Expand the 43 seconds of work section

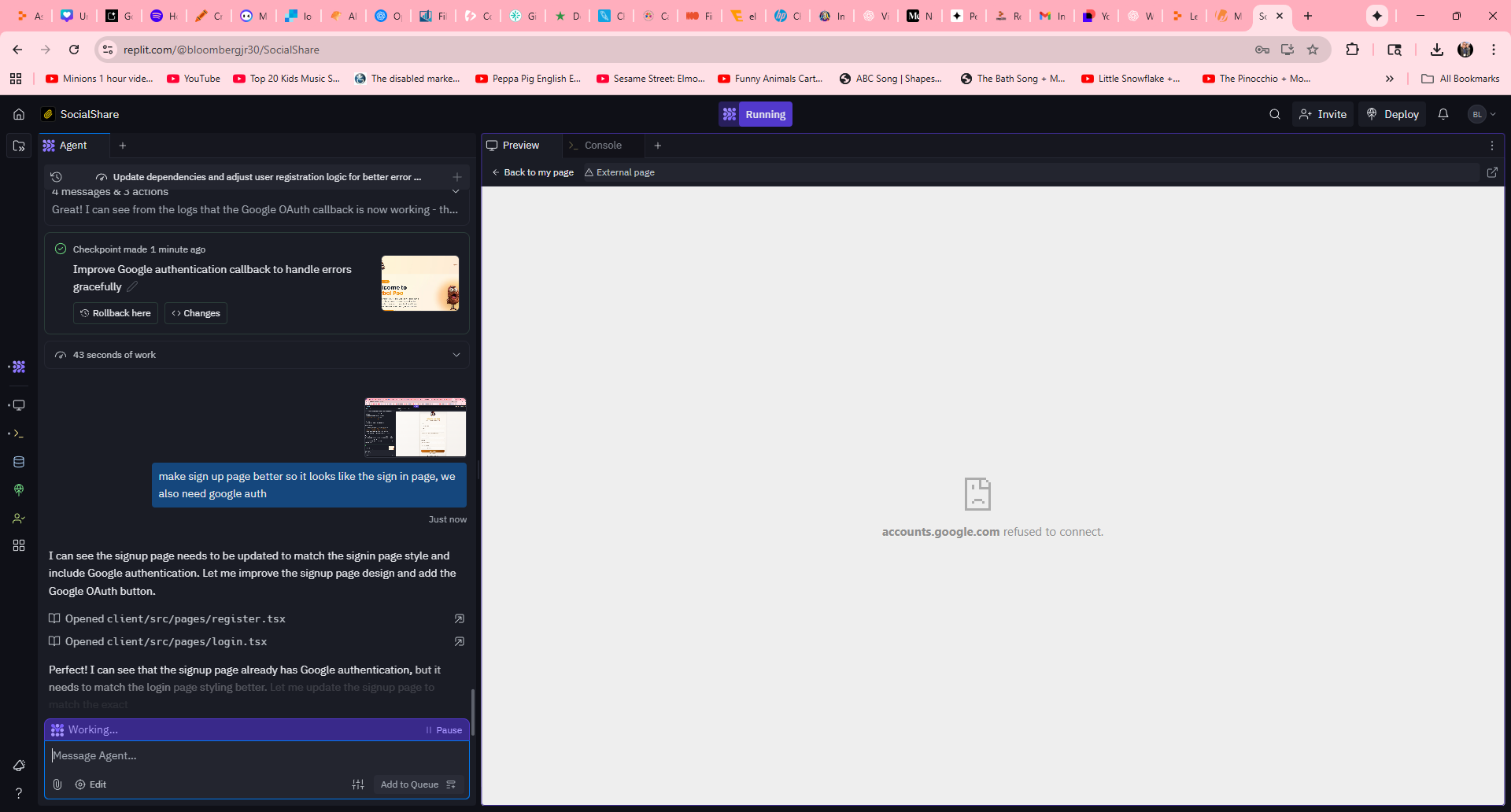pos(456,355)
